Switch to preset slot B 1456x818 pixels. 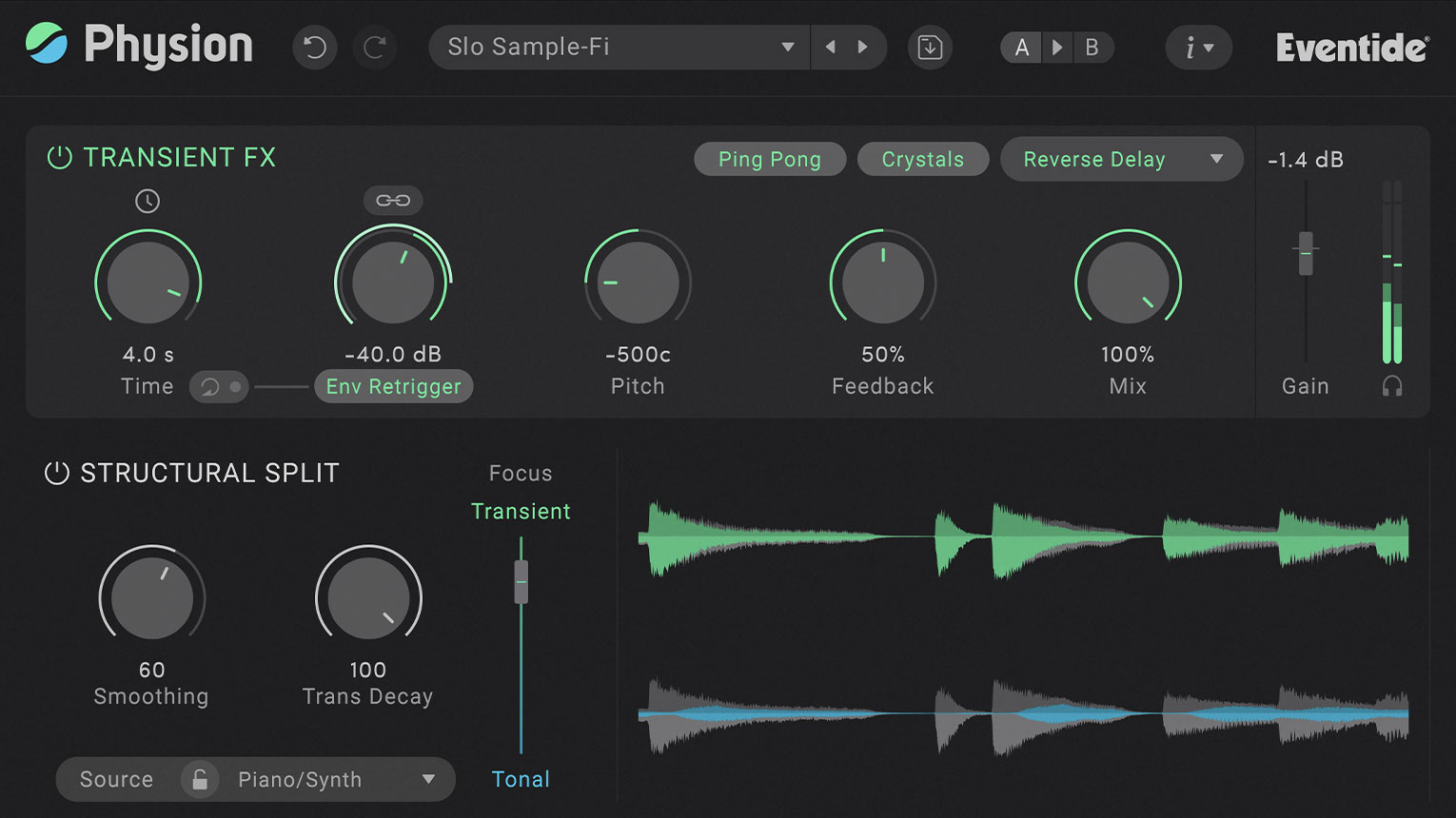[1092, 47]
